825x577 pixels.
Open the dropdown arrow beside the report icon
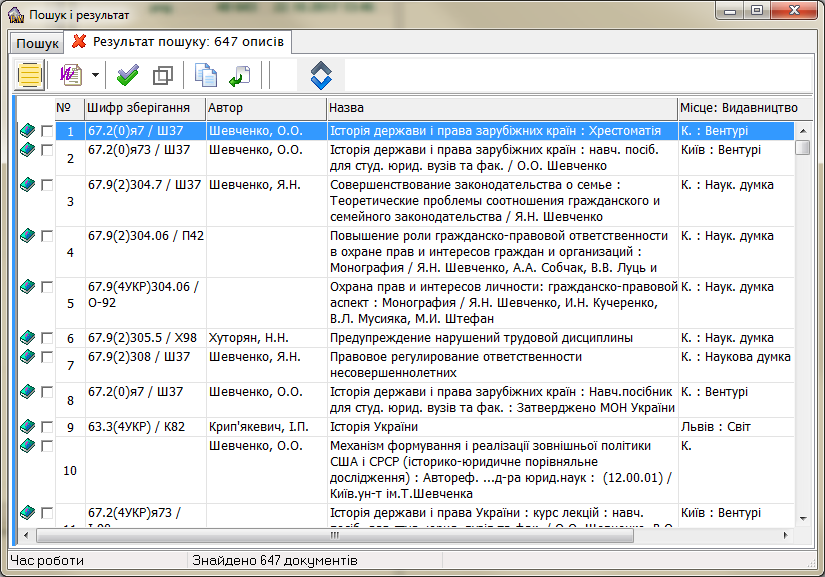(95, 76)
